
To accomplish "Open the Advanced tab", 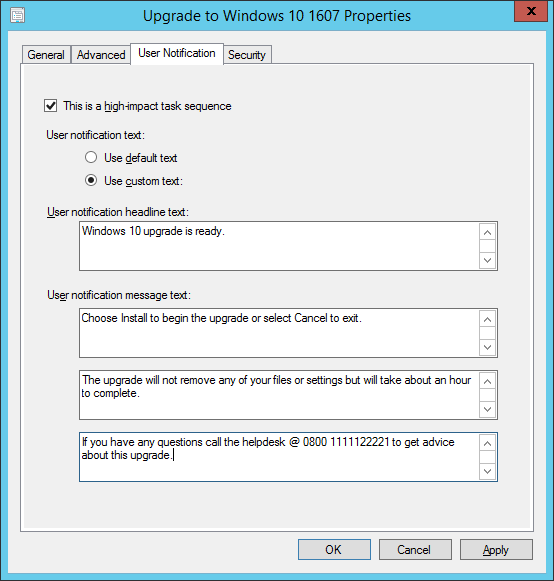I will [x=101, y=55].
